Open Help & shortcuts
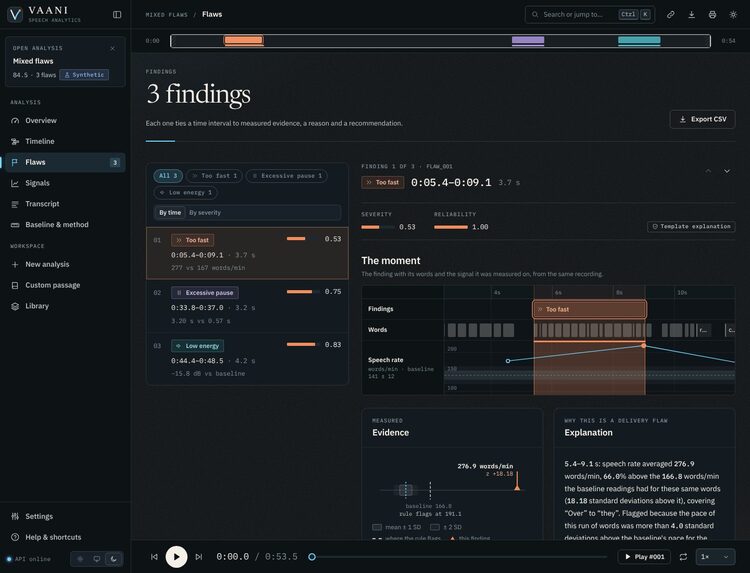The image size is (750, 573). tap(66, 537)
